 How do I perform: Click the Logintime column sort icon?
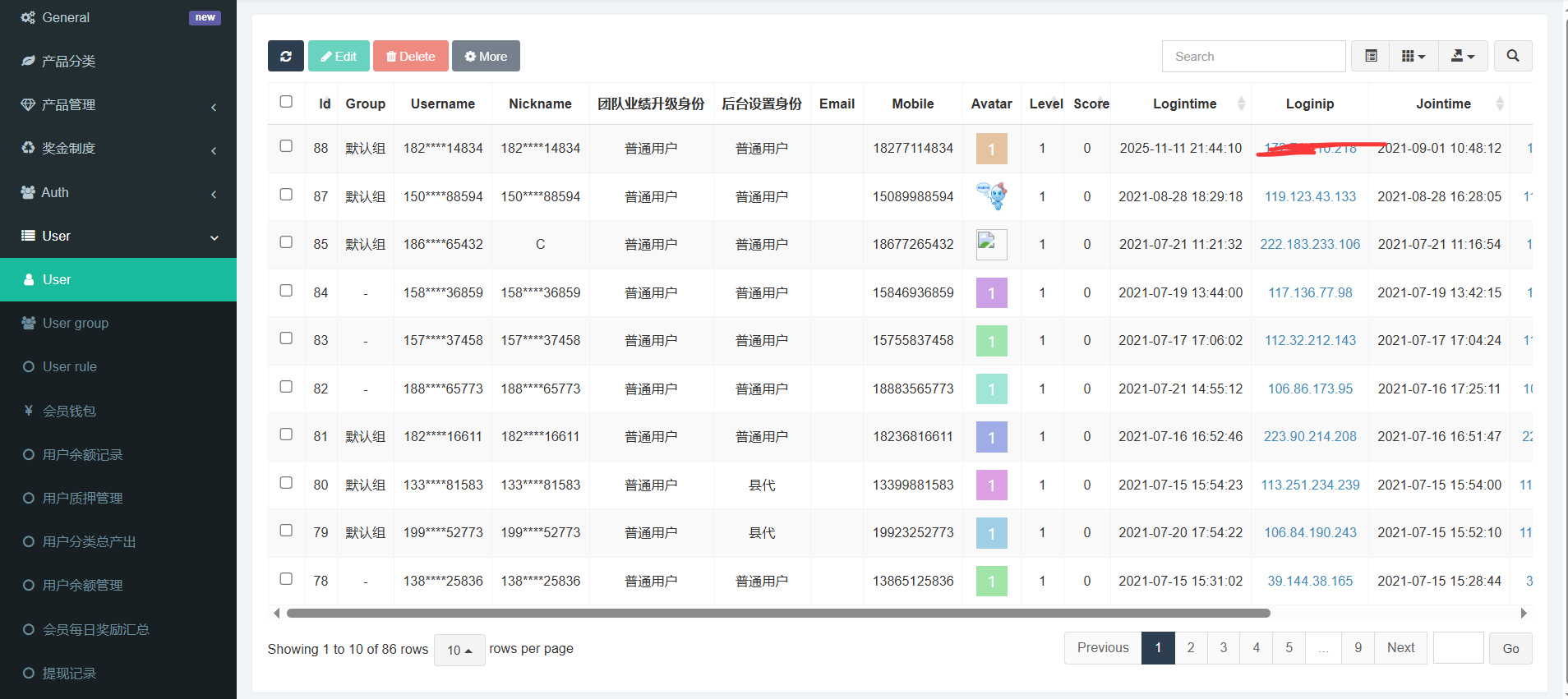point(1241,103)
